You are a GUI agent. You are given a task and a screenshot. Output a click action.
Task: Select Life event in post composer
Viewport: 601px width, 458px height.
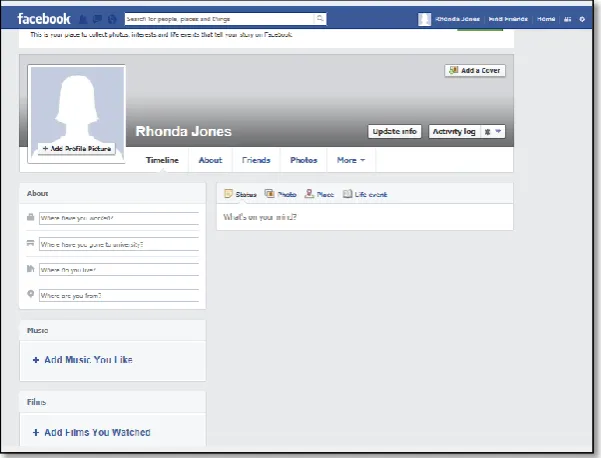[365, 194]
